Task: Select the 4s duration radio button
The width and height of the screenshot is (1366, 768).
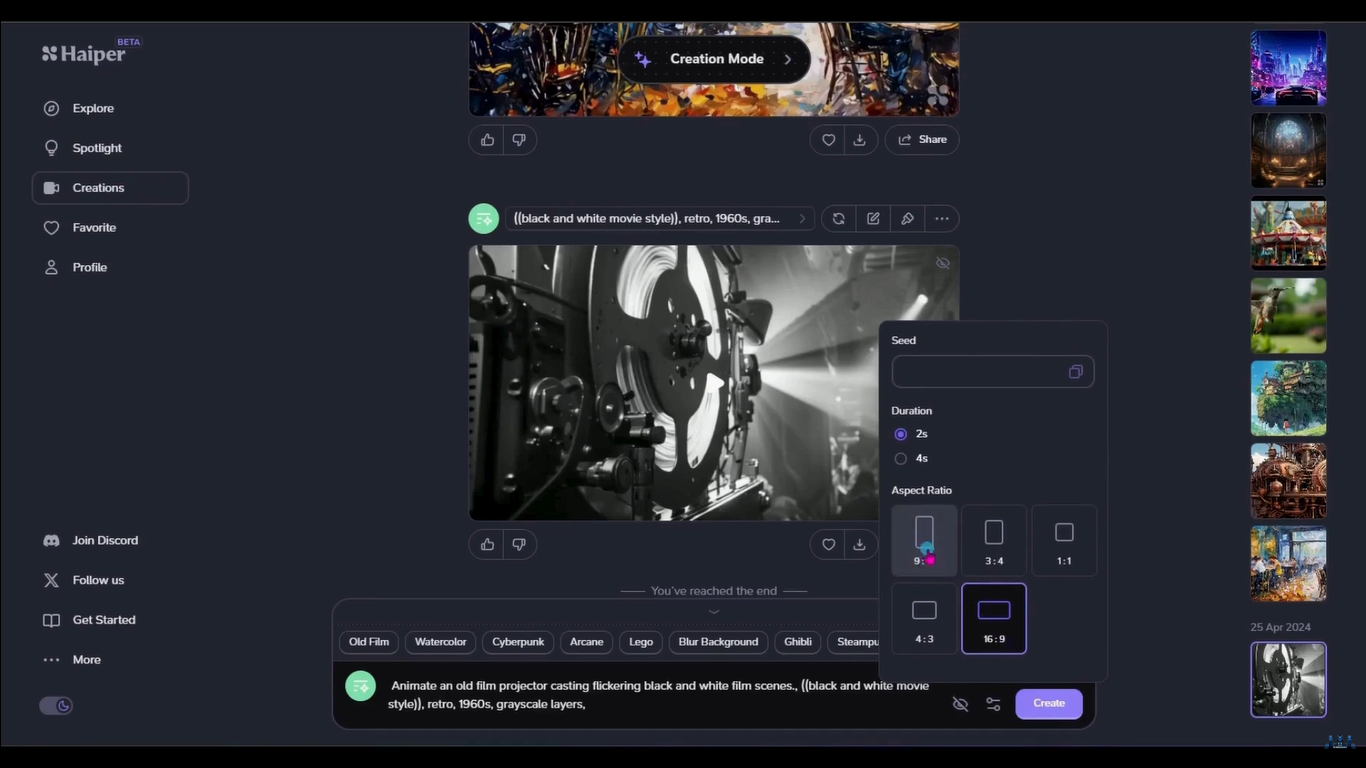Action: pos(900,458)
